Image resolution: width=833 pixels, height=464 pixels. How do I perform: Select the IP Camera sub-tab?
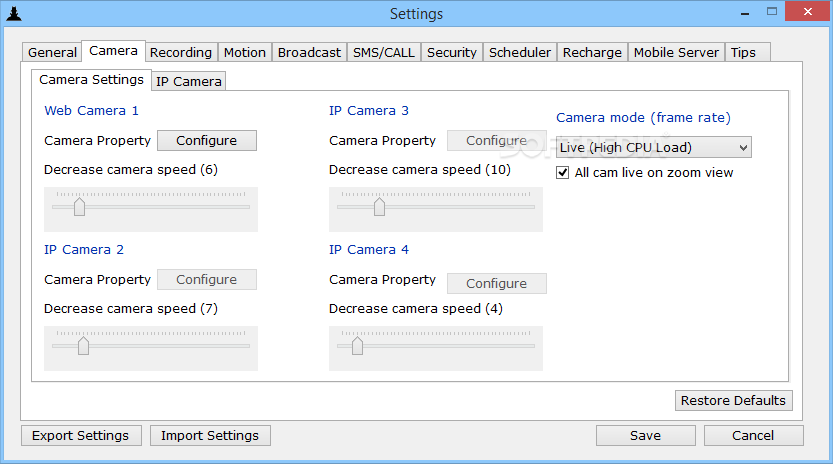tap(189, 81)
